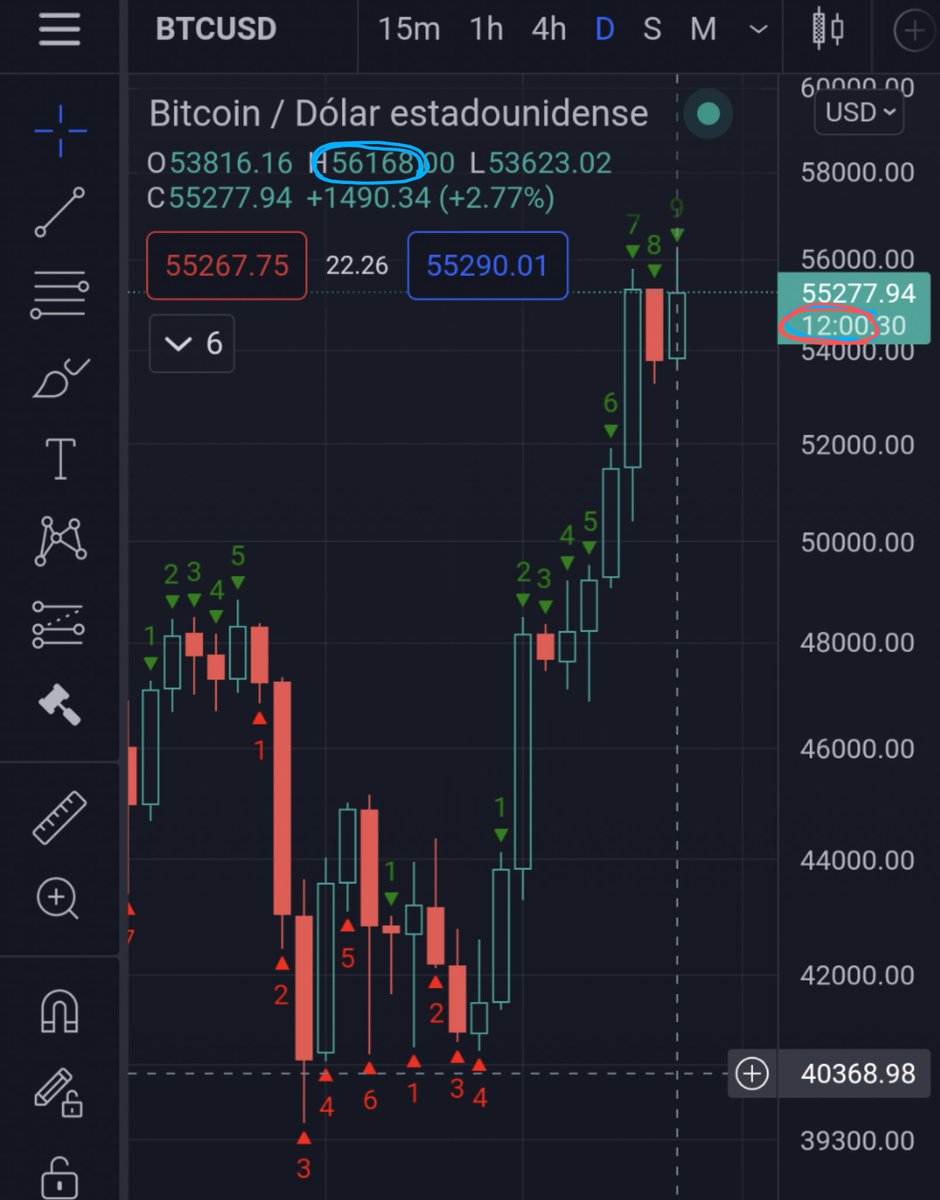
Task: Toggle magnet mode snapping
Action: tap(60, 1011)
